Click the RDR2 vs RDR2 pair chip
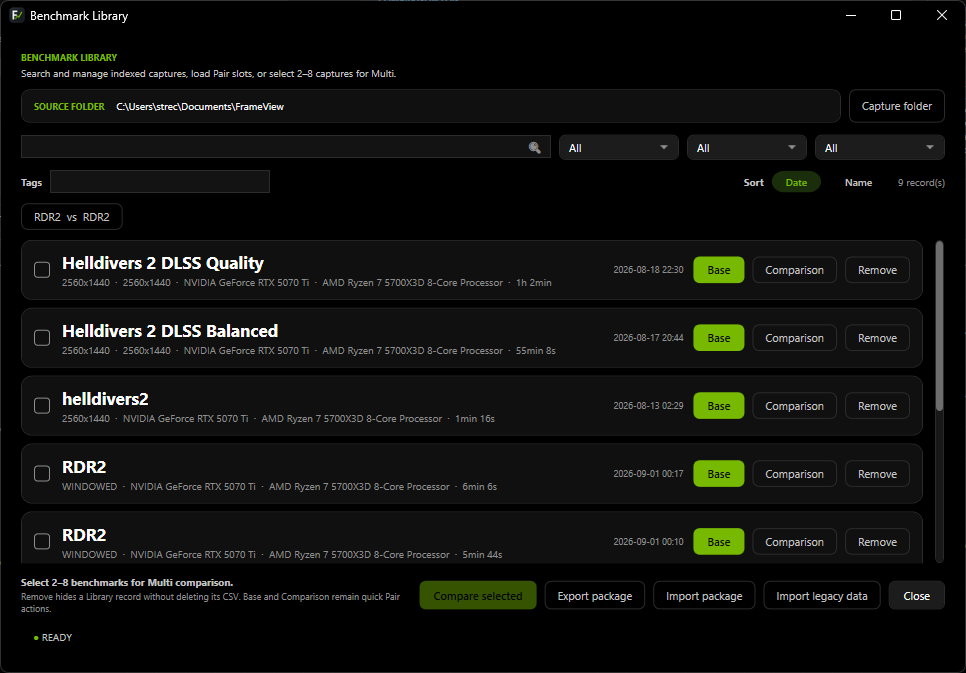Image resolution: width=966 pixels, height=673 pixels. [71, 217]
